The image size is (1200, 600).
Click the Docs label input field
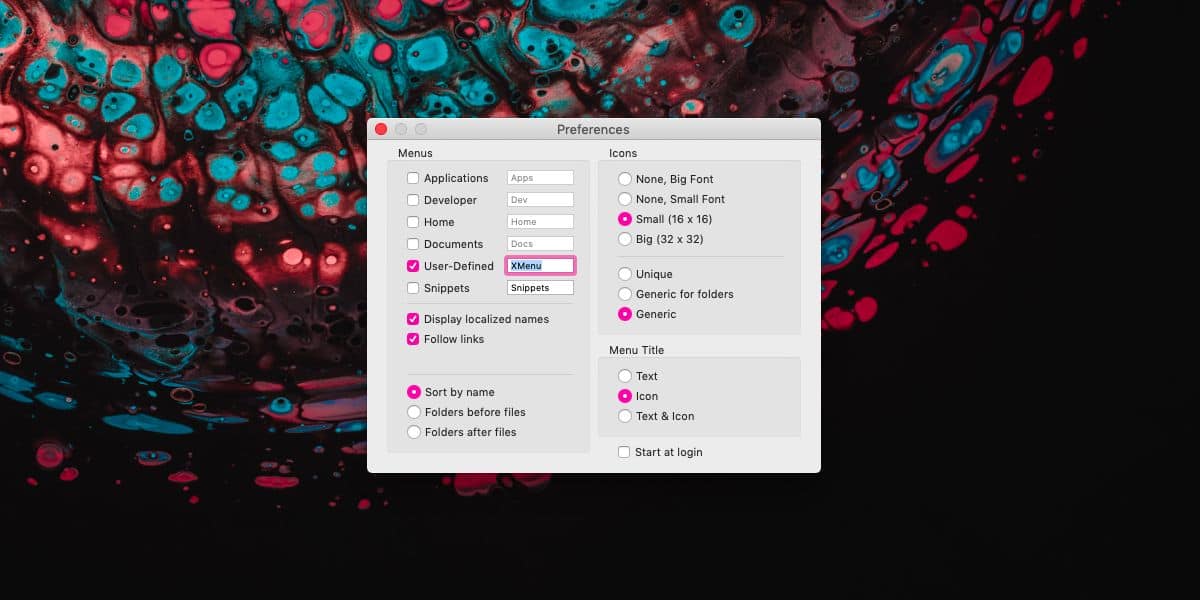click(x=540, y=242)
